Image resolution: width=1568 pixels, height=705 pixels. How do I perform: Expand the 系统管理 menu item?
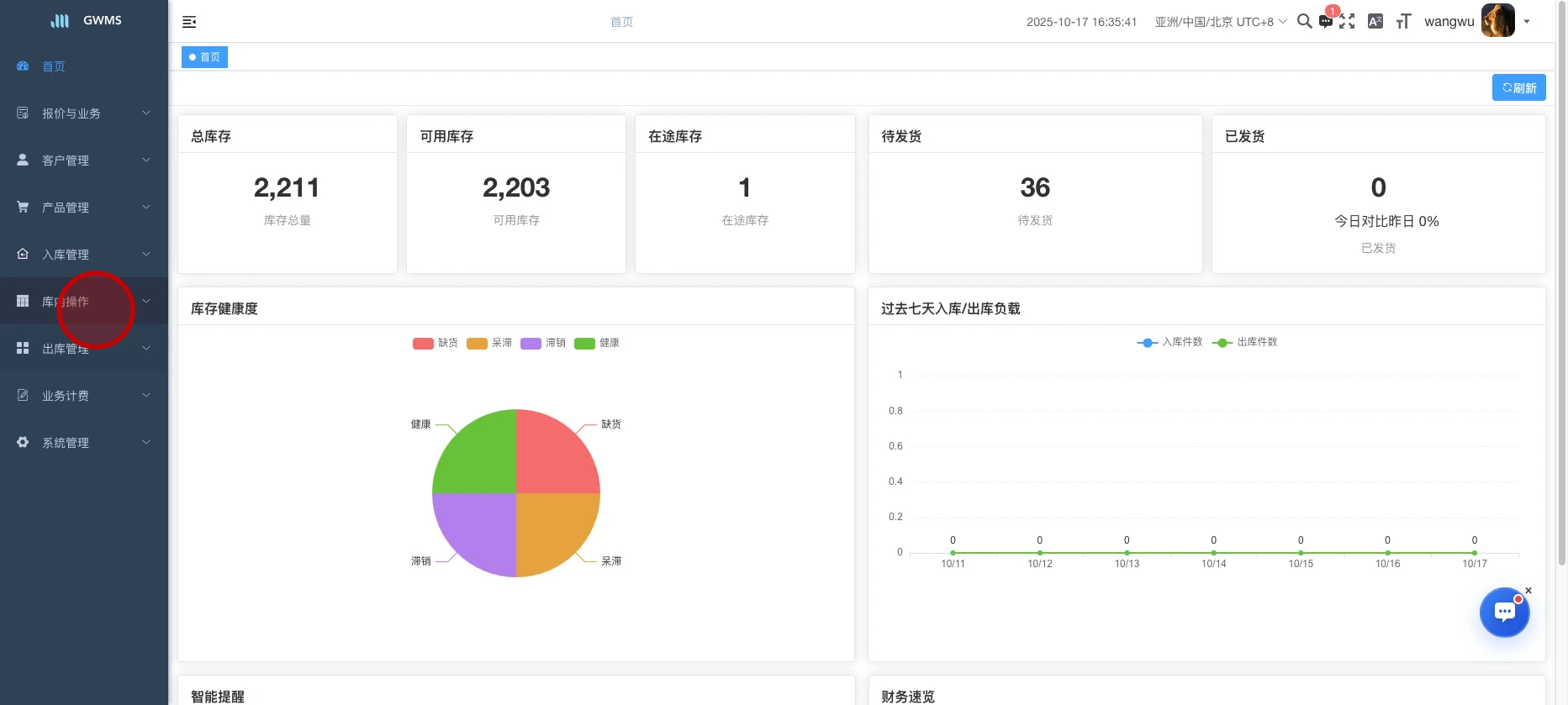(x=84, y=443)
